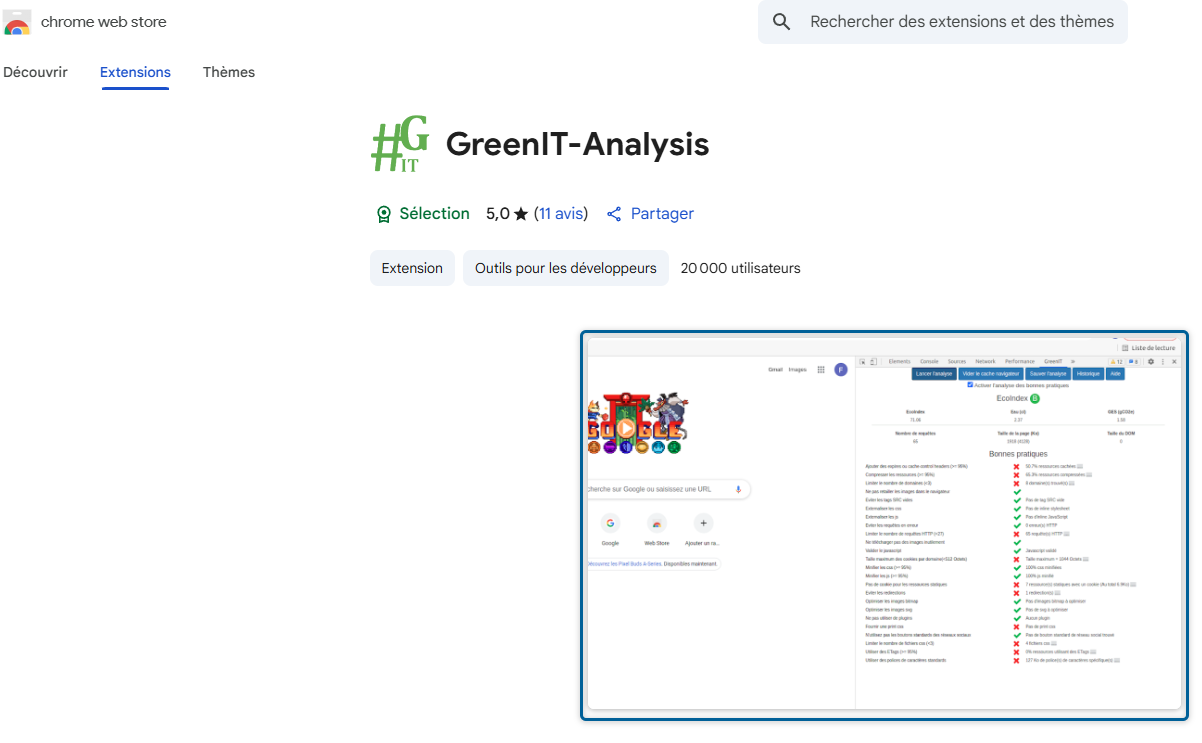1202x743 pixels.
Task: Open the Google apps grid icon
Action: pos(820,370)
